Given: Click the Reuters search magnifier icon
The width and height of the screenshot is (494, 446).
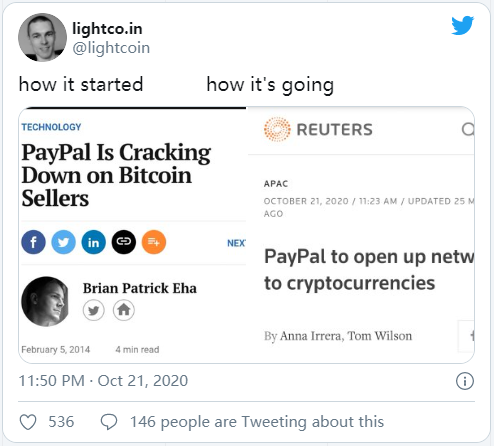Looking at the screenshot, I should (x=468, y=129).
